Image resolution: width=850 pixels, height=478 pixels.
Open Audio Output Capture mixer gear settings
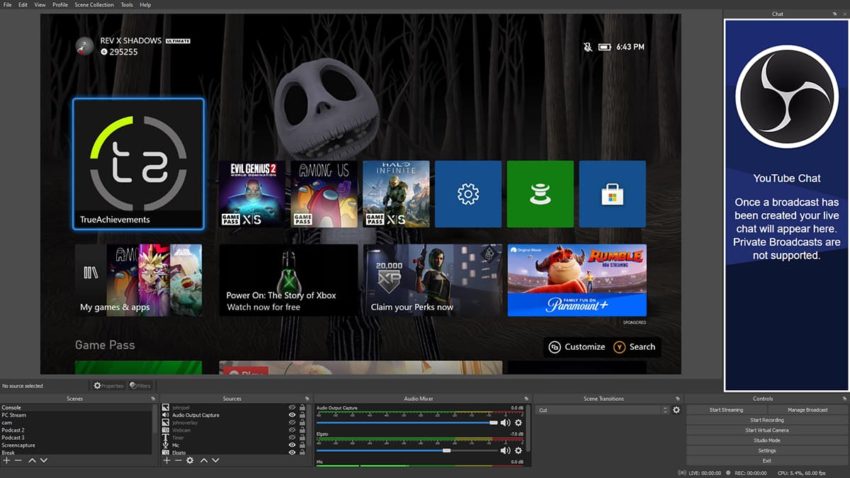click(x=518, y=423)
